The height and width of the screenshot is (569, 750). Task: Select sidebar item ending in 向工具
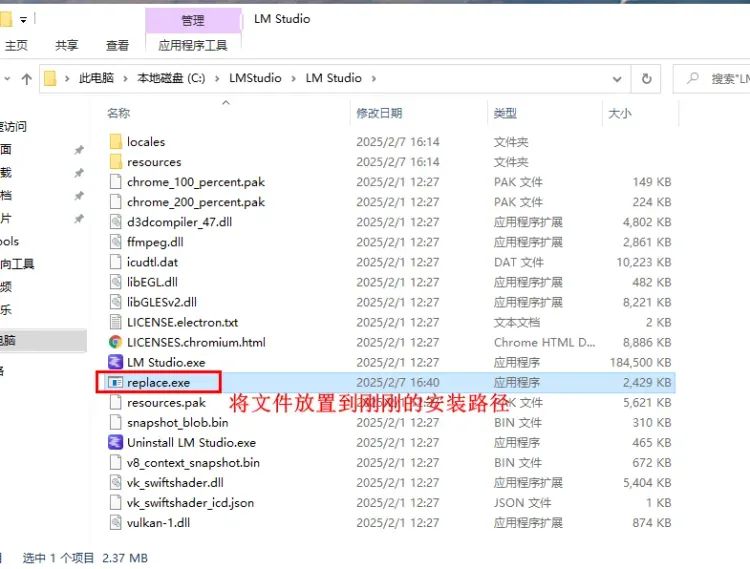point(17,264)
